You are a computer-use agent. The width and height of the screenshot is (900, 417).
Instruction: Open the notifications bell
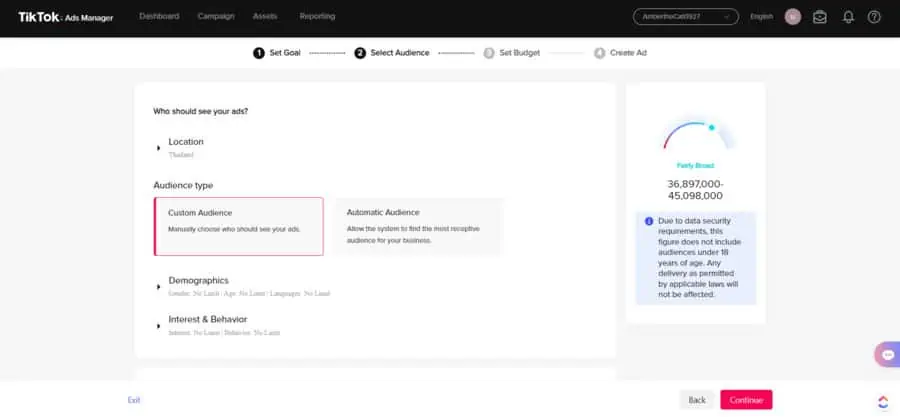click(x=848, y=17)
